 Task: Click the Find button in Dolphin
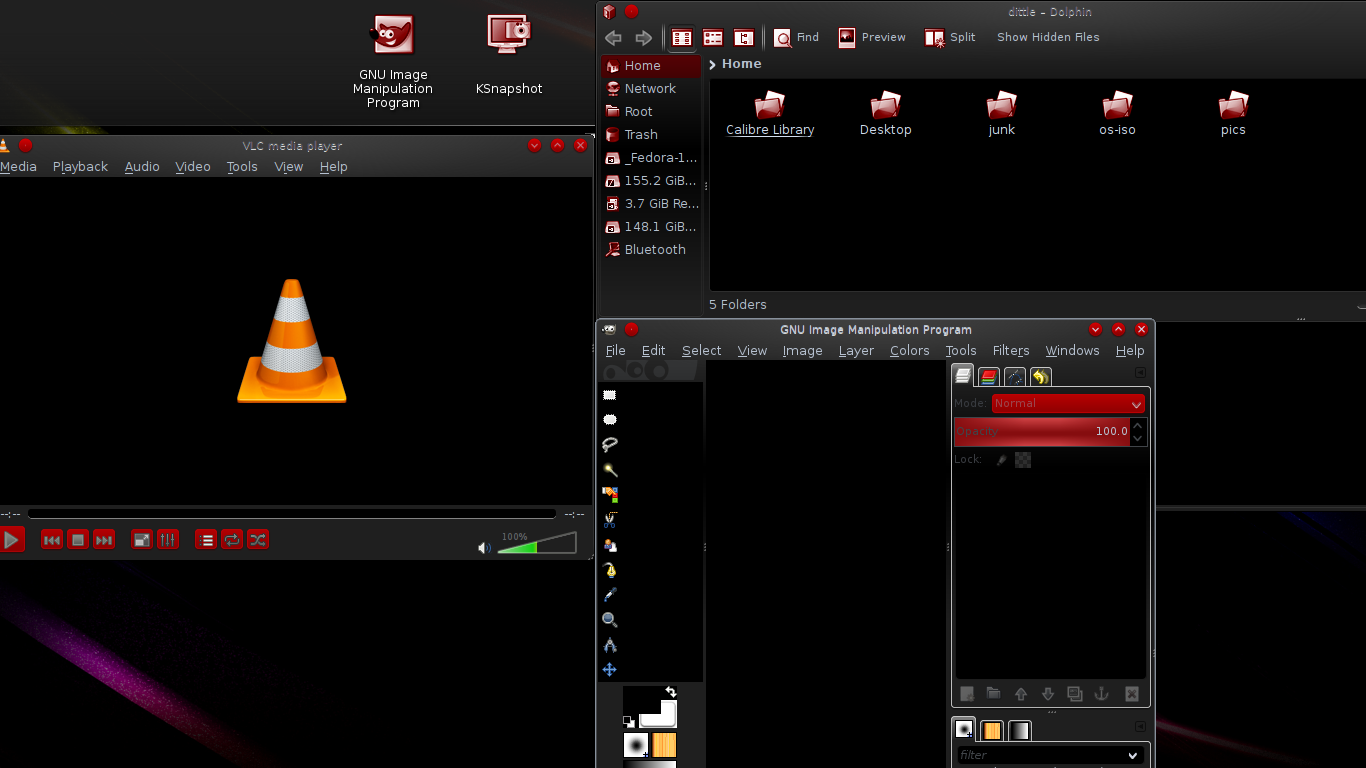(797, 38)
